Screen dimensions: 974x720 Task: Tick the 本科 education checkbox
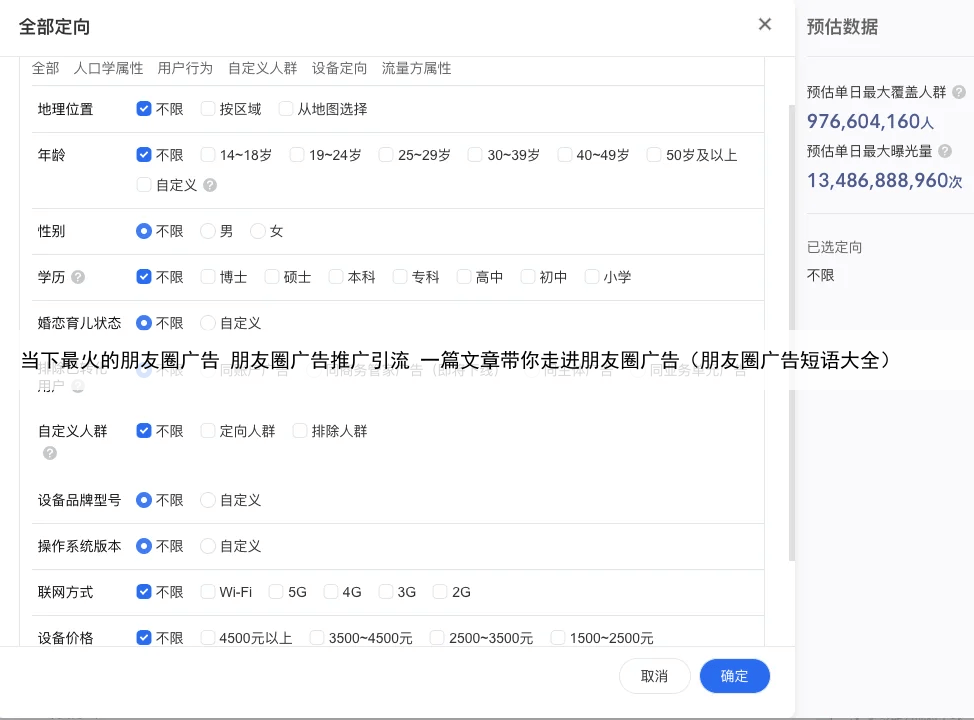[x=336, y=277]
